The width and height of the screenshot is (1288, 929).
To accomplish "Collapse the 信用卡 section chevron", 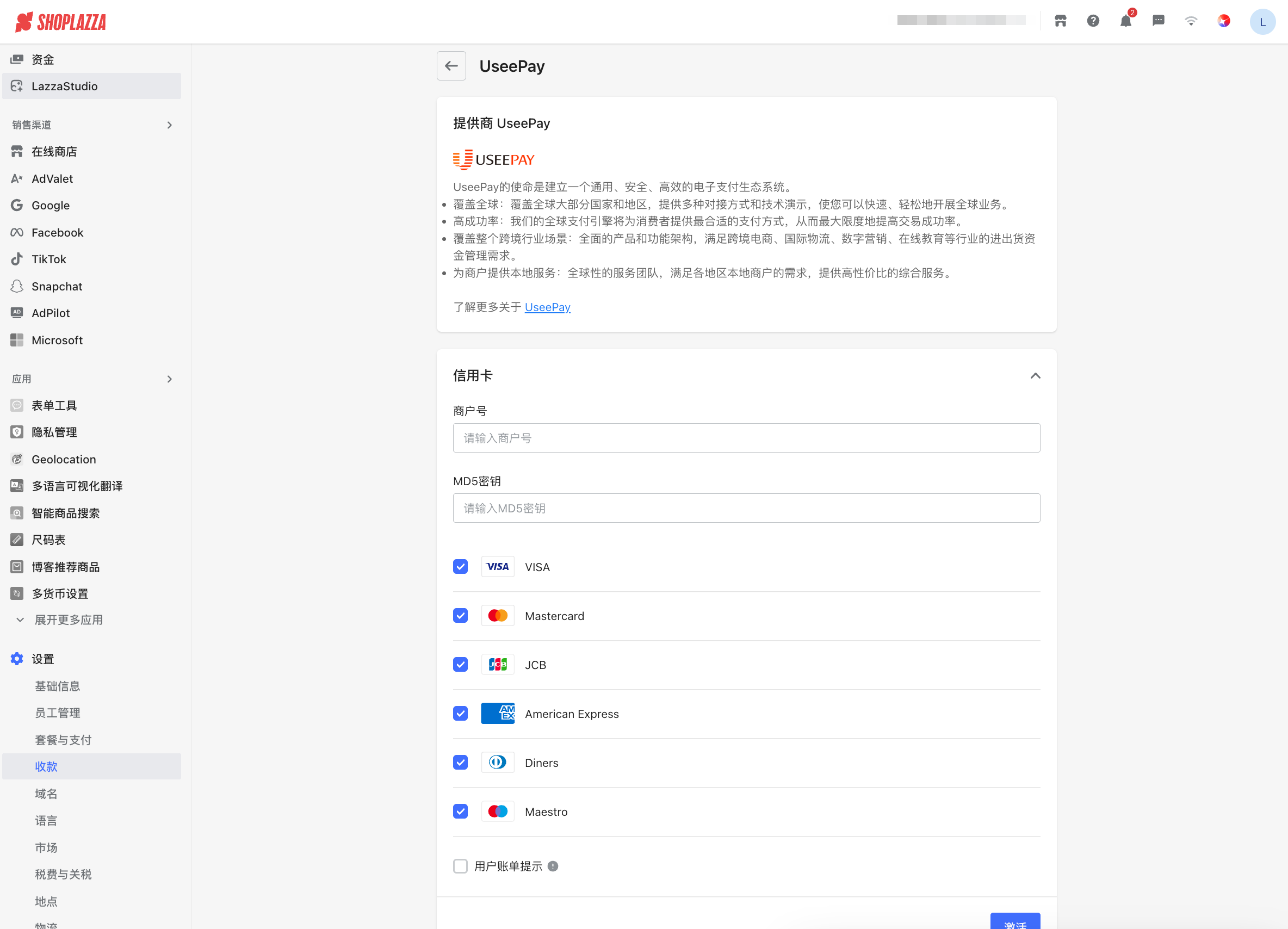I will [x=1035, y=376].
